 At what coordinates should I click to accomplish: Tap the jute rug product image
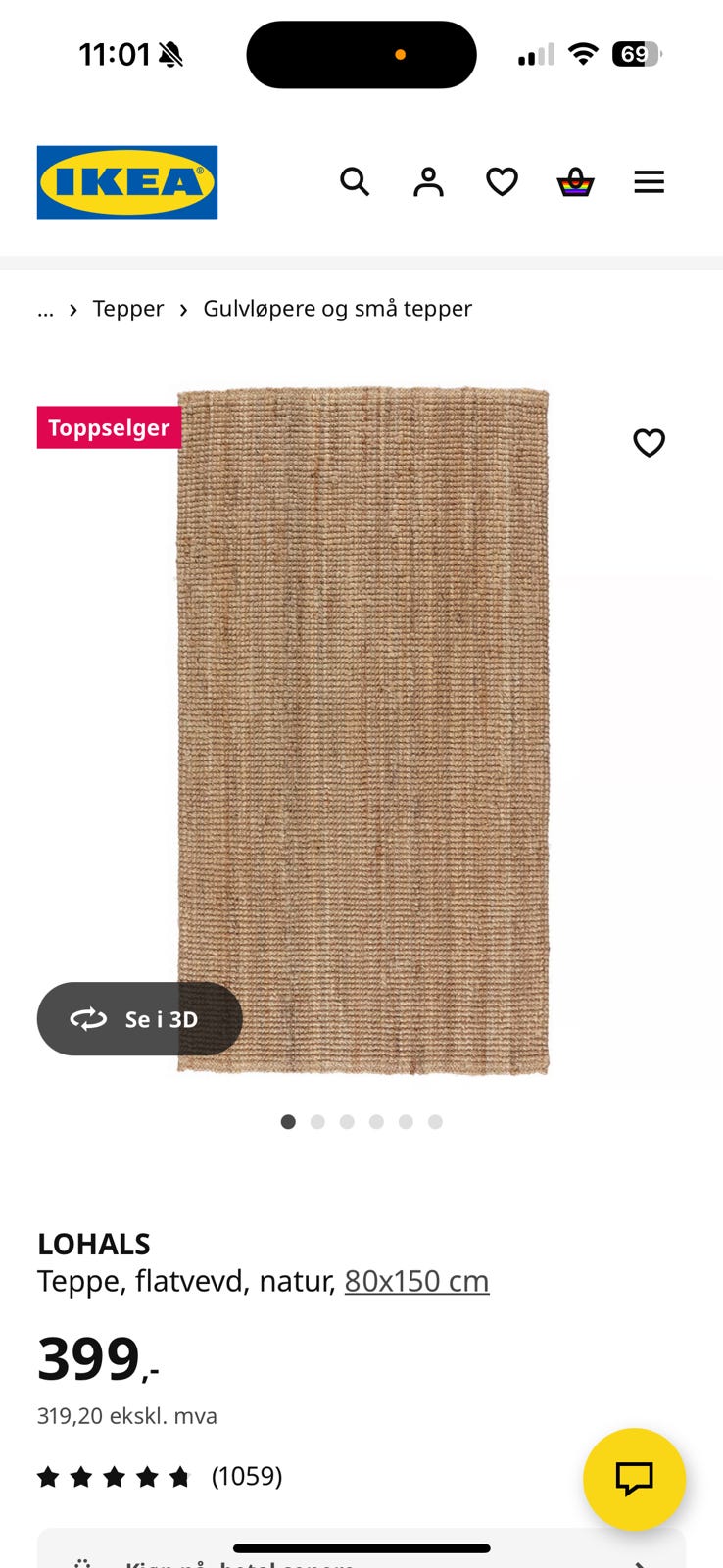coord(362,730)
